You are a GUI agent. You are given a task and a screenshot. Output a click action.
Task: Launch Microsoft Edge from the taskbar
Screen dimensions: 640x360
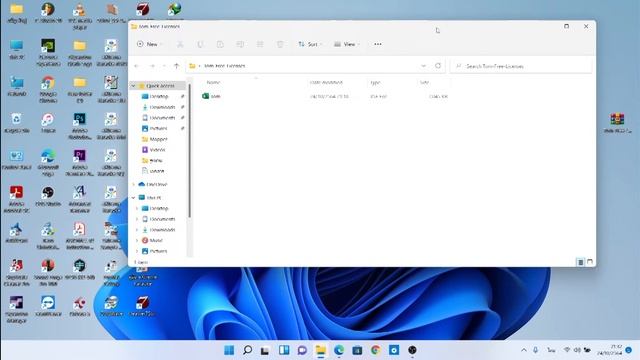(339, 350)
